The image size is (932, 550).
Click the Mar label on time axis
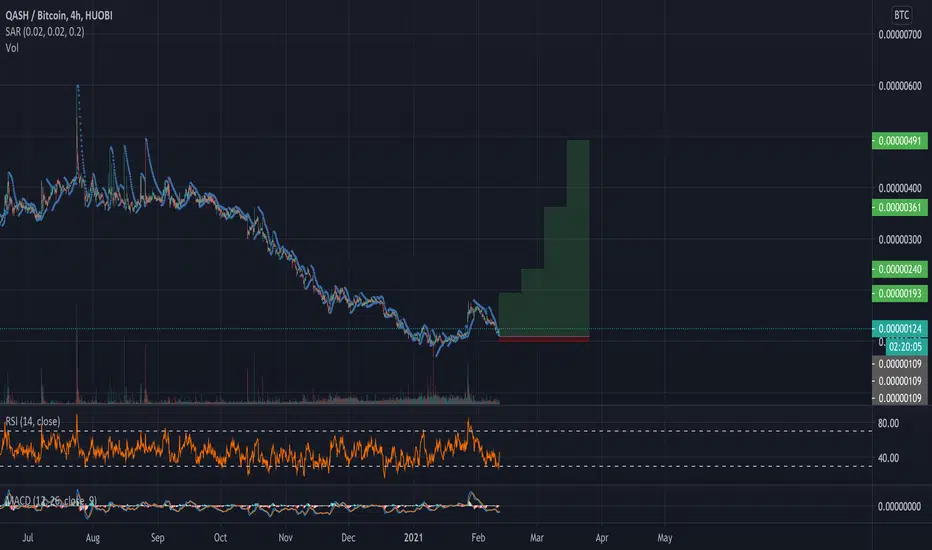coord(537,538)
